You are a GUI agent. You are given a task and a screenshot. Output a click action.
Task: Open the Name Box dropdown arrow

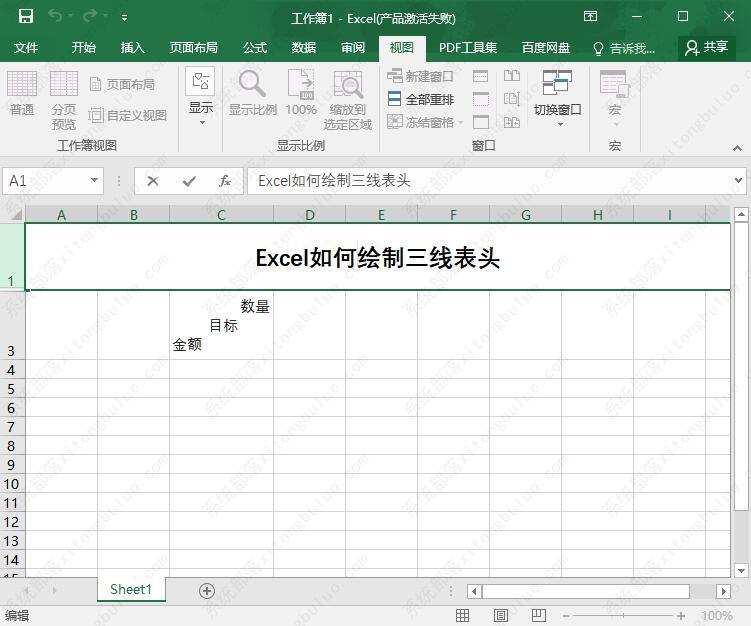pyautogui.click(x=95, y=181)
